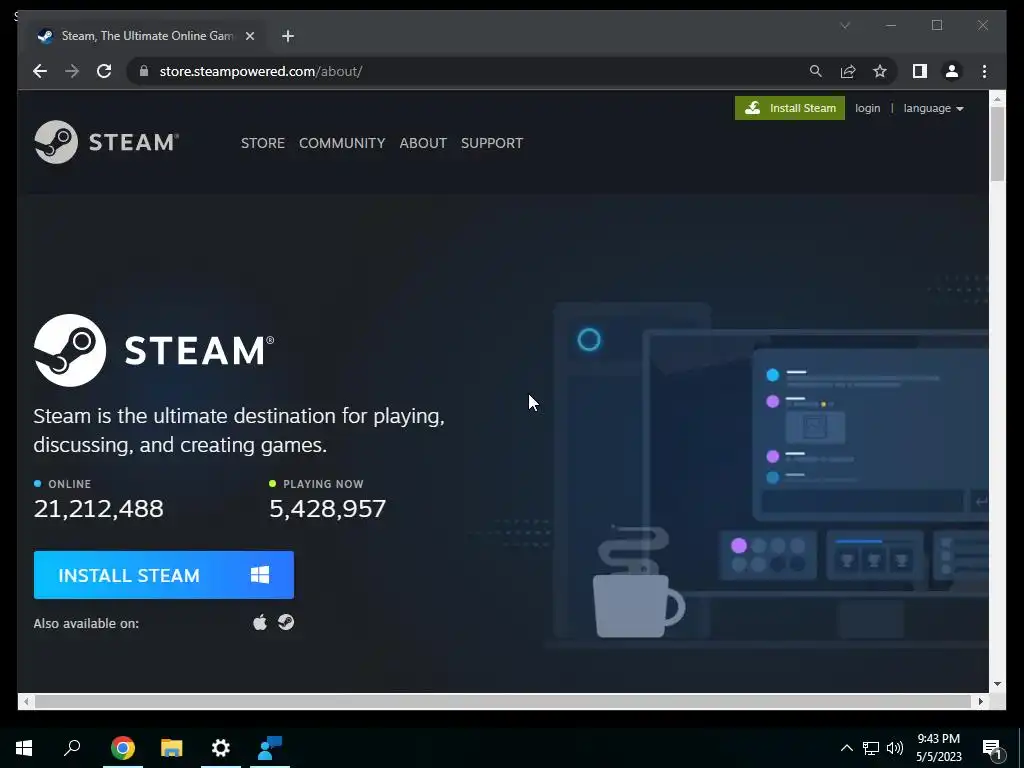Viewport: 1024px width, 768px height.
Task: Click the playing now count 5,428,957
Action: (x=328, y=508)
